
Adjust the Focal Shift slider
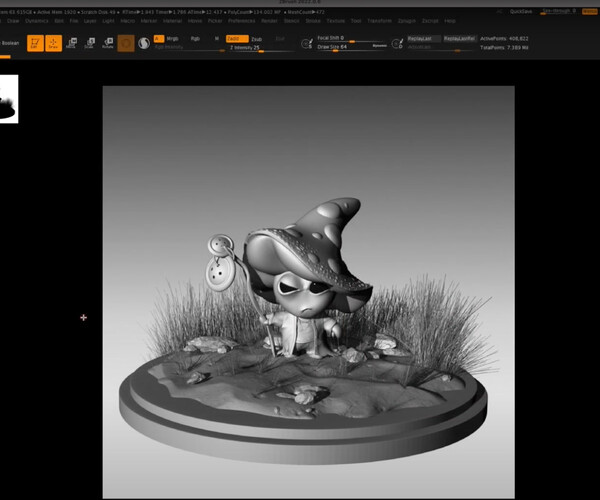pos(350,39)
